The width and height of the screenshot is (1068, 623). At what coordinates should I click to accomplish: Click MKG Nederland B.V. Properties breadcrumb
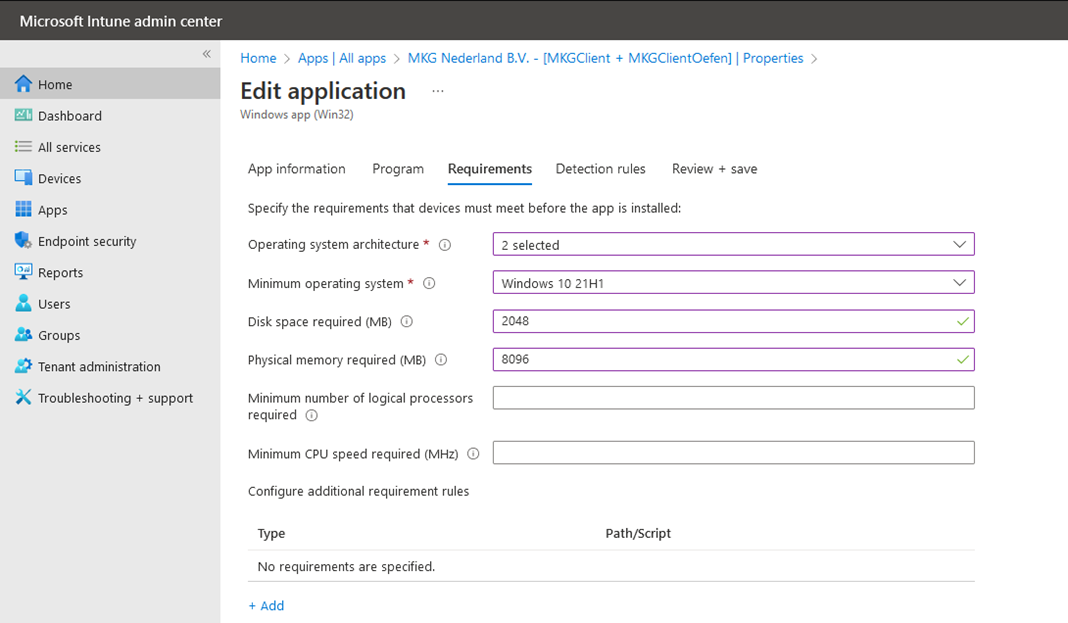606,58
